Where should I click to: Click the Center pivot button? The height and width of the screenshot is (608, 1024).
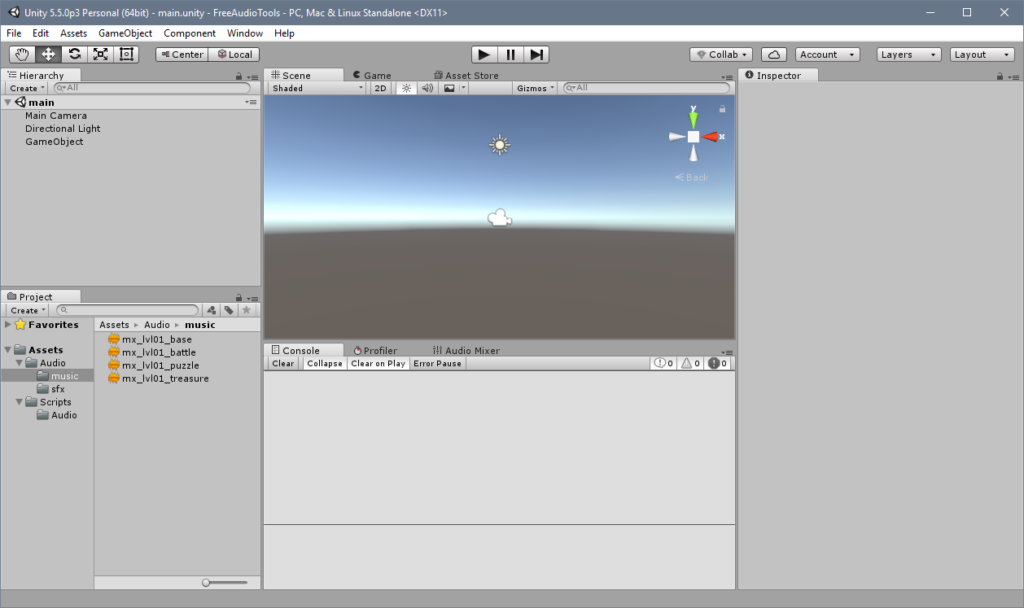click(181, 54)
